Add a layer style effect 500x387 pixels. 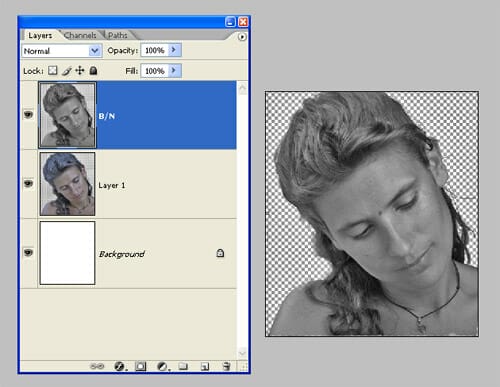[120, 366]
